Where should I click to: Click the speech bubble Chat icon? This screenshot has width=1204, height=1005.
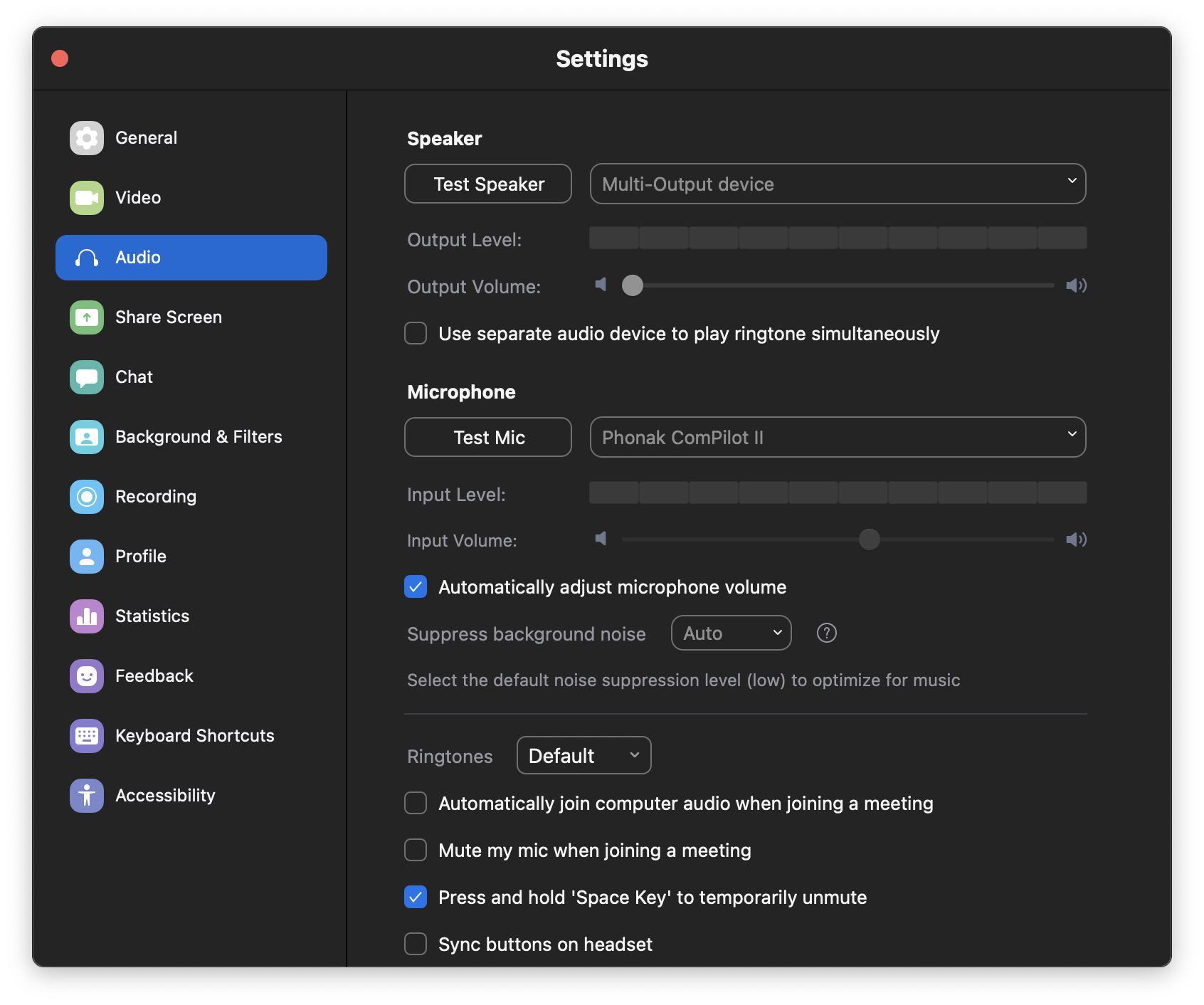point(87,377)
